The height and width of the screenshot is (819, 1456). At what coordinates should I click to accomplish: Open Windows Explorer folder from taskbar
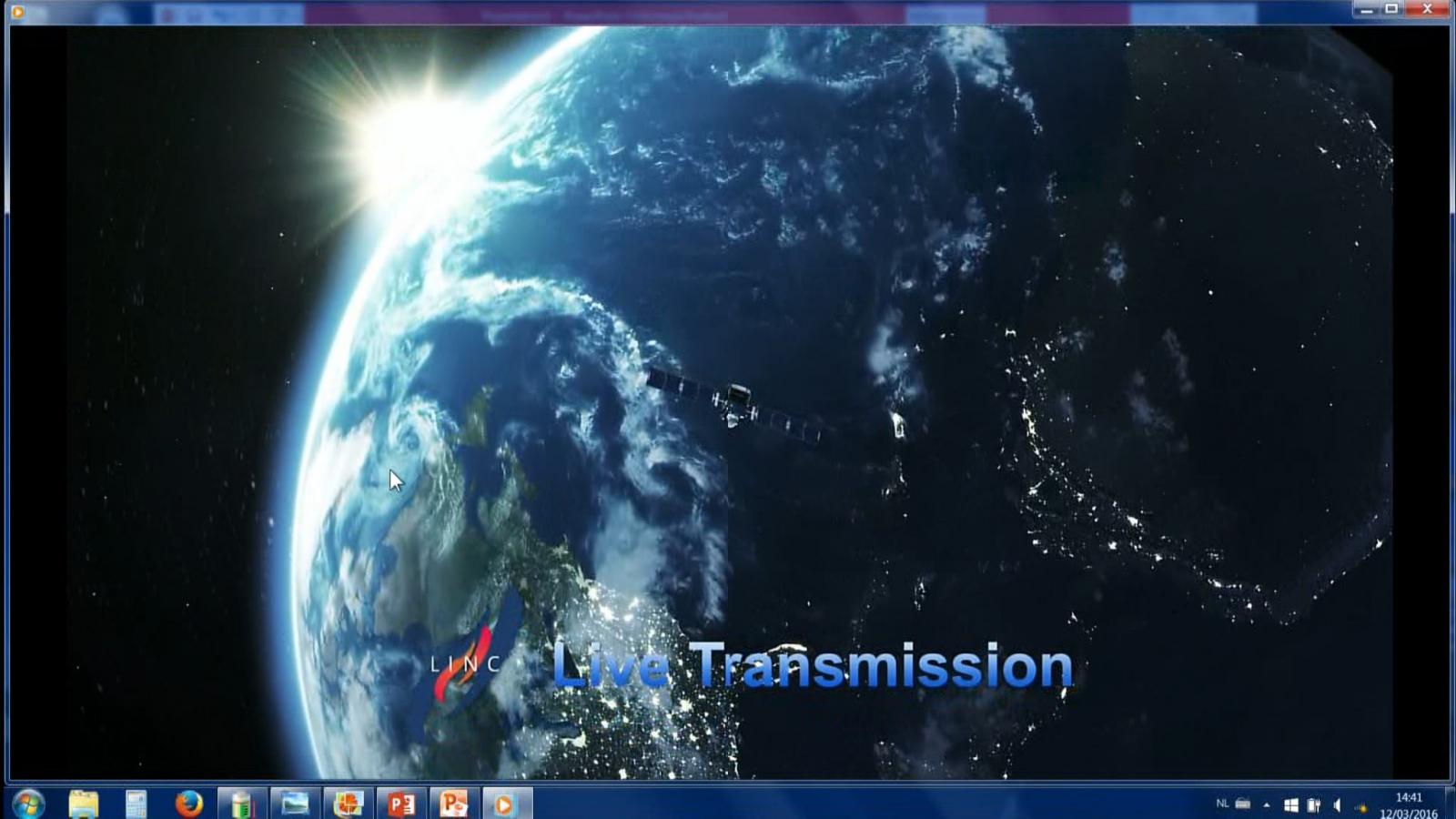(x=84, y=804)
